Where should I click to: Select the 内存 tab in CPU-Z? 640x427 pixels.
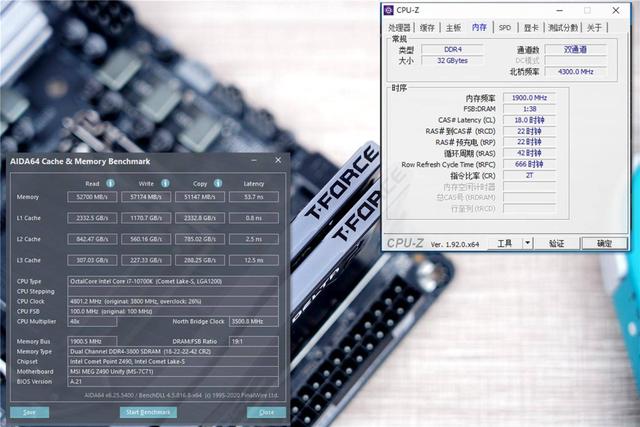tap(479, 27)
